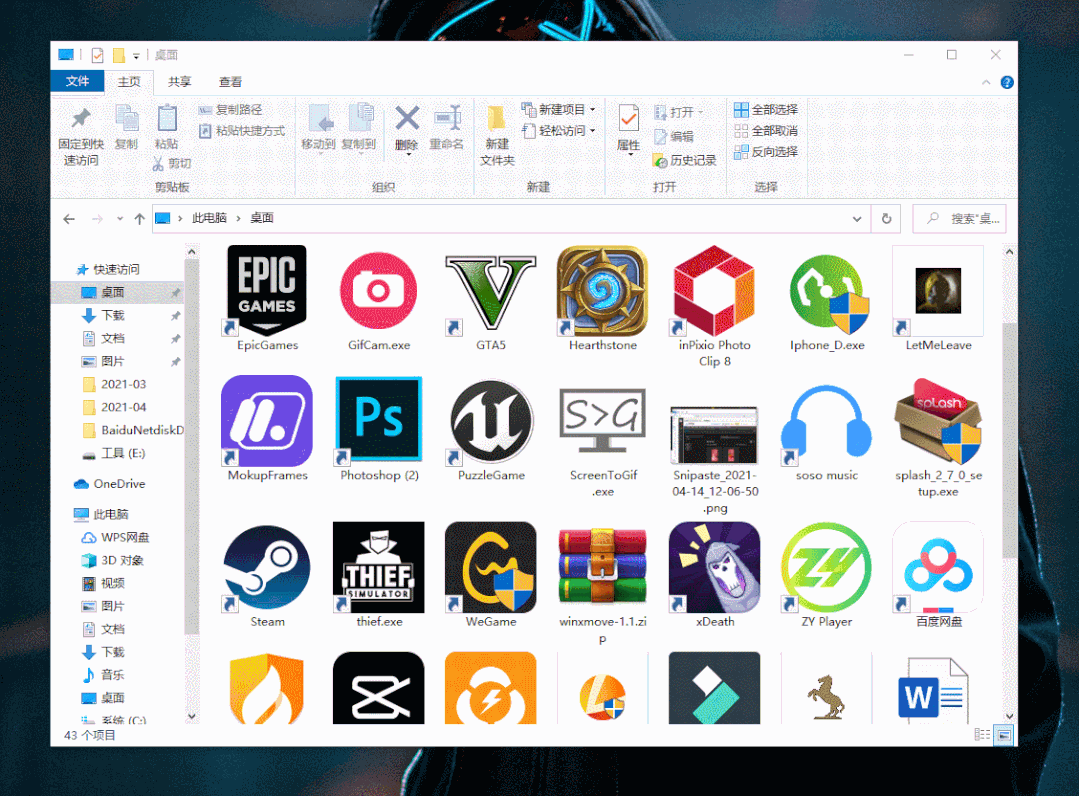Click 全部取消 select none

766,131
